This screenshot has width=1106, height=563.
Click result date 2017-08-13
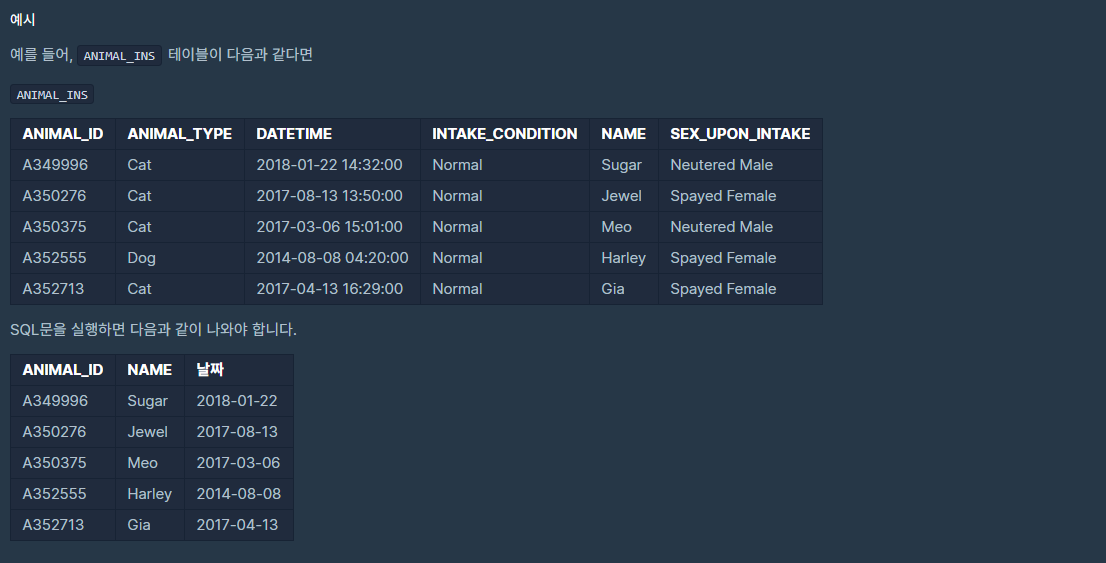pos(237,432)
